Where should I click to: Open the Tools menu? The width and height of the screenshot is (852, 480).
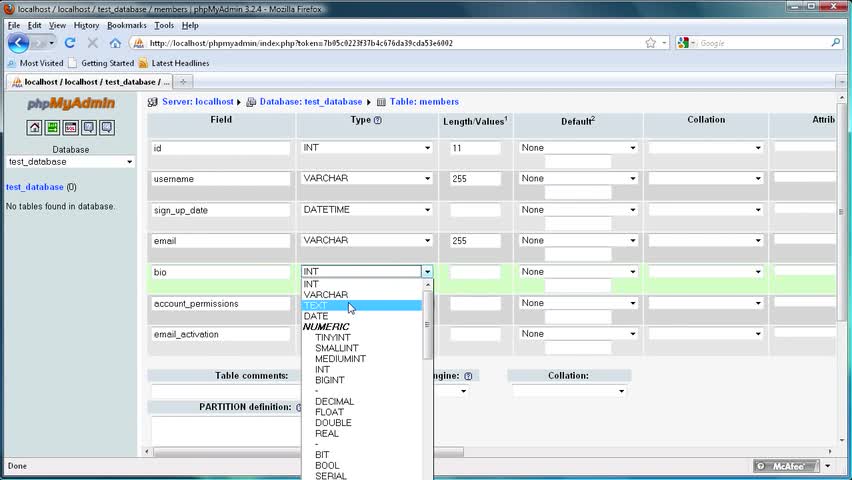coord(164,26)
